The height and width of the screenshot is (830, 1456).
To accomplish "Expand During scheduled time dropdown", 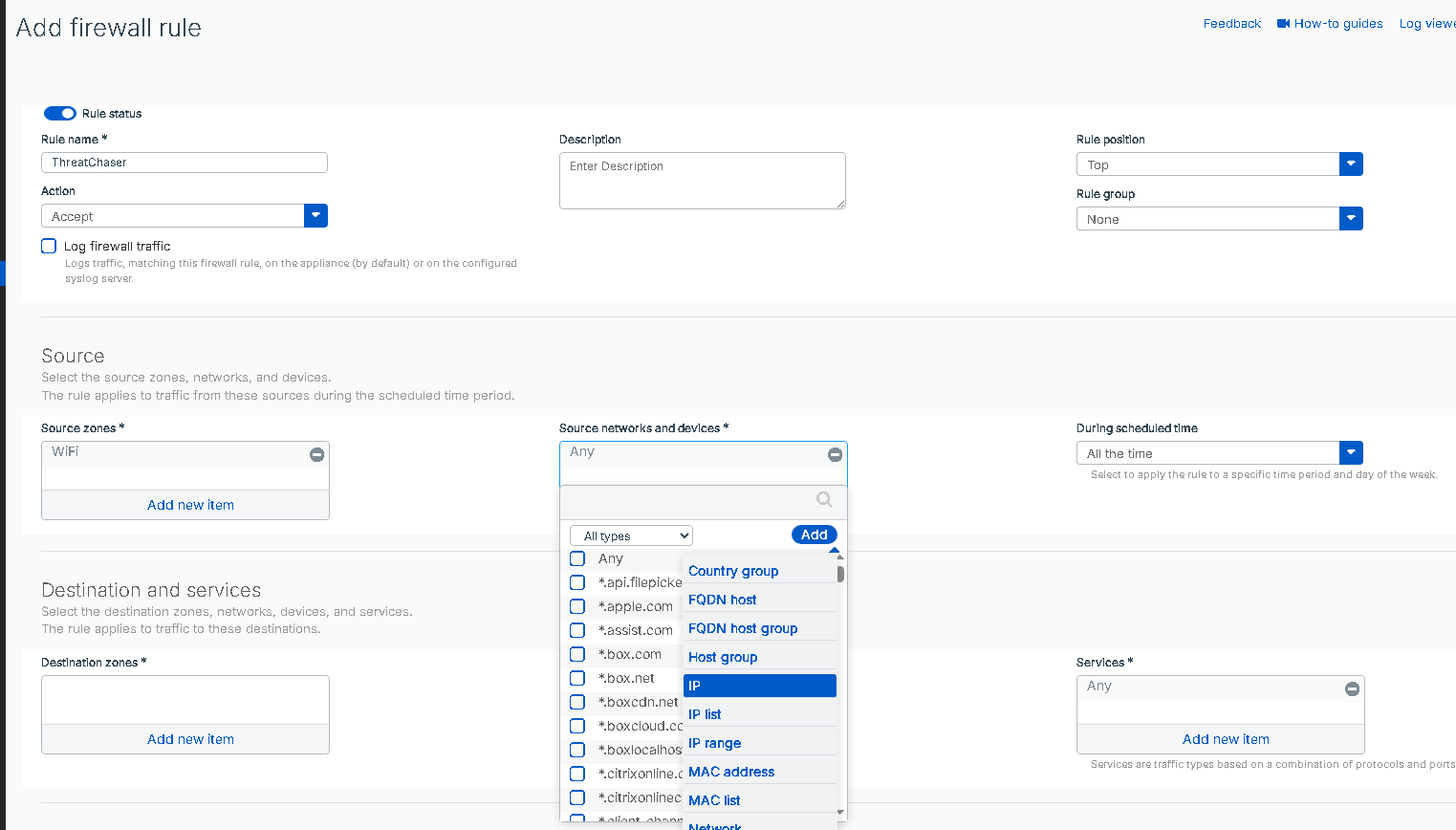I will click(1351, 453).
